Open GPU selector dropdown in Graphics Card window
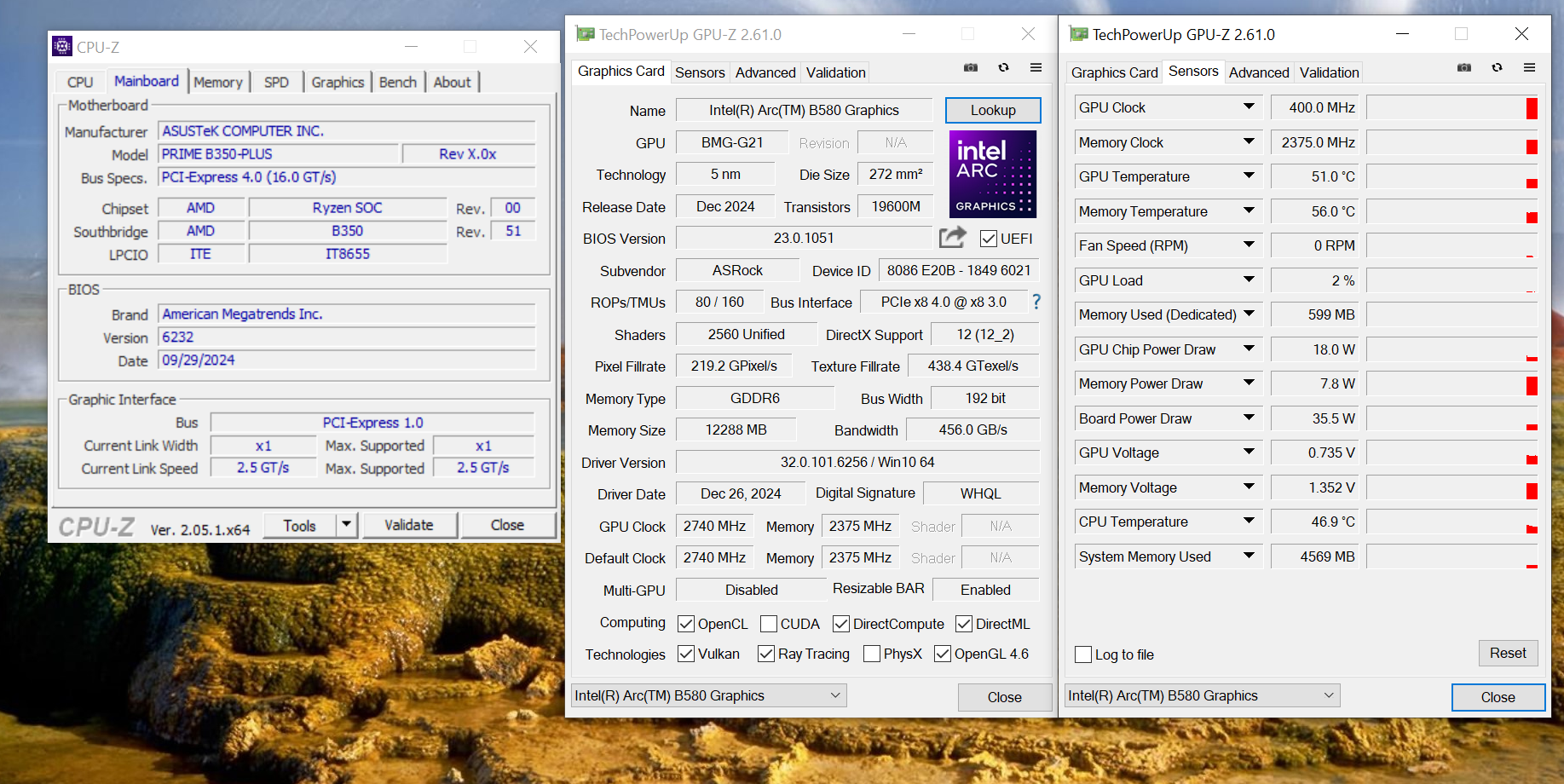The image size is (1564, 784). coord(708,695)
